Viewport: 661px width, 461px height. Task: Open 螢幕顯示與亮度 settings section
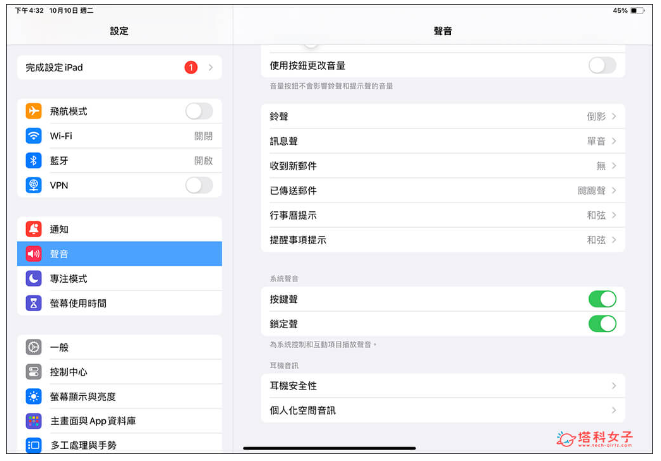(x=120, y=396)
